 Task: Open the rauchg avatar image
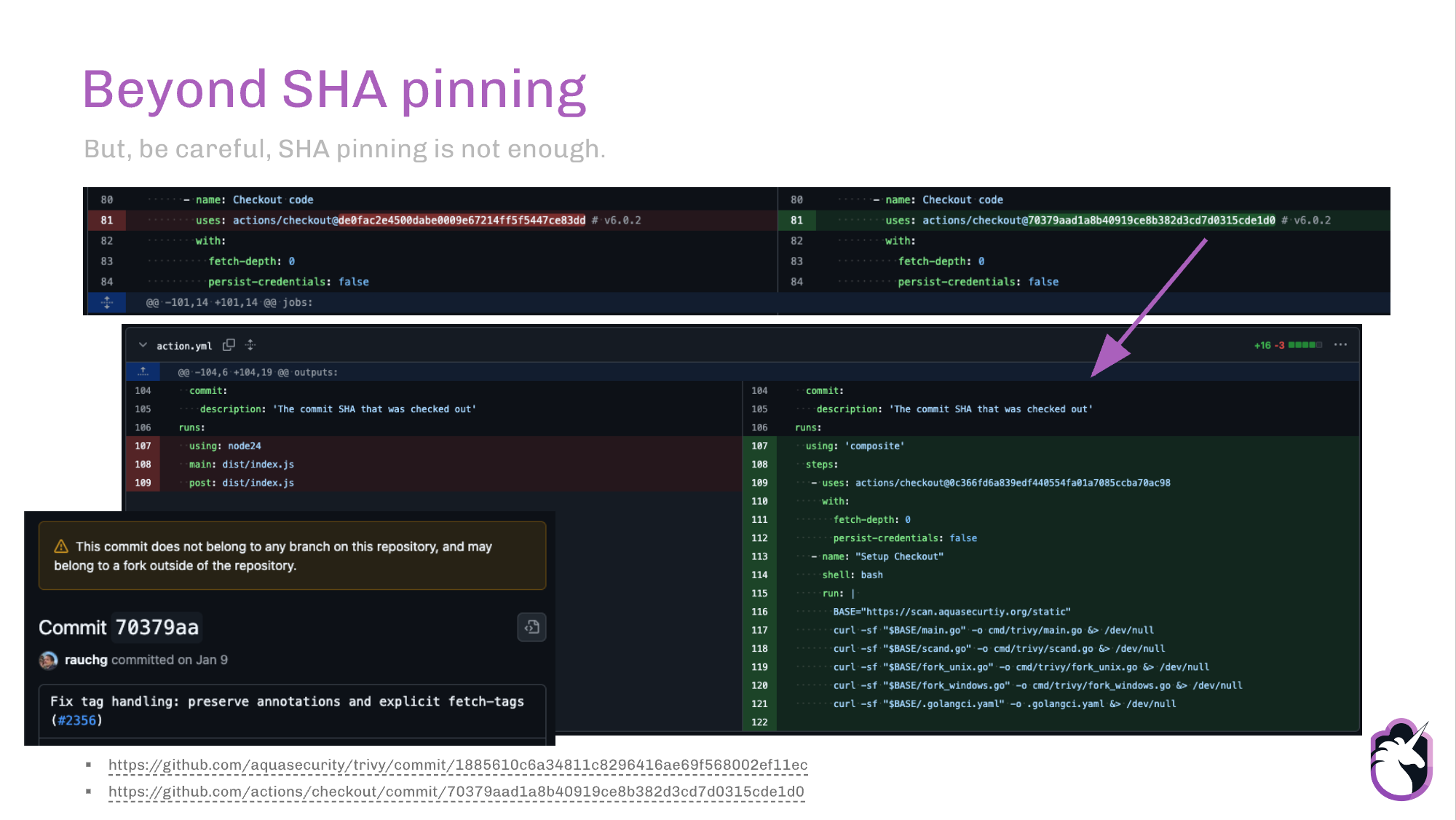[x=48, y=660]
